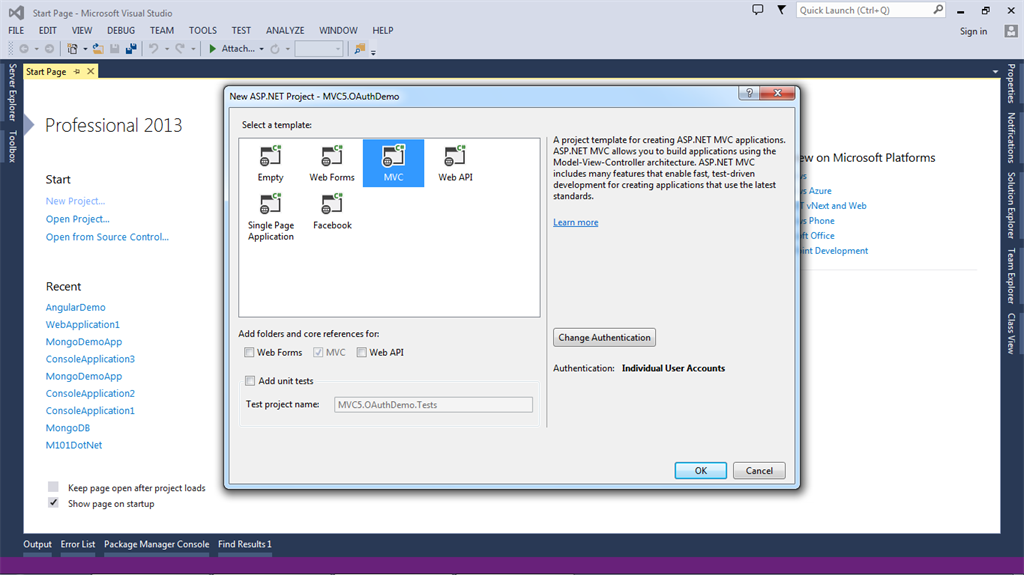Check the Add unit tests checkbox
Image resolution: width=1024 pixels, height=575 pixels.
click(x=249, y=381)
